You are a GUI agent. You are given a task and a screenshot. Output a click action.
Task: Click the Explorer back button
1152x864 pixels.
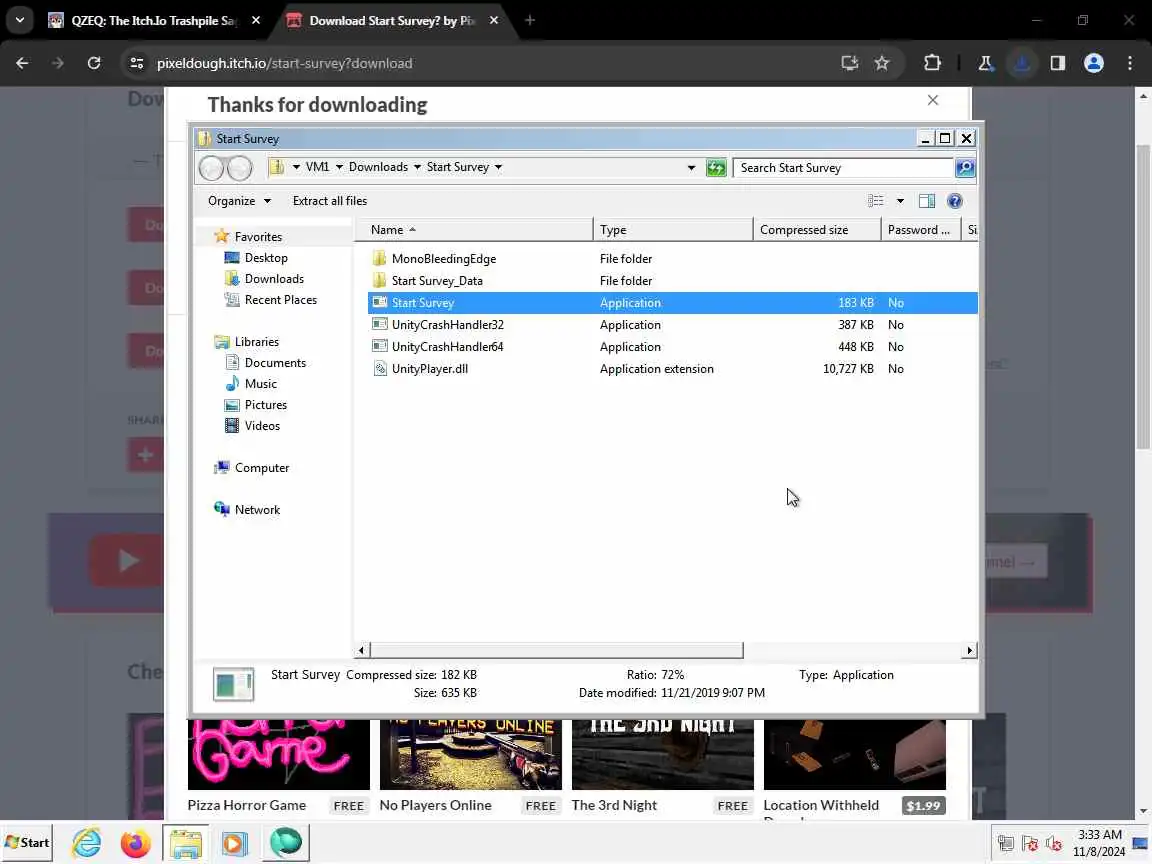point(212,168)
